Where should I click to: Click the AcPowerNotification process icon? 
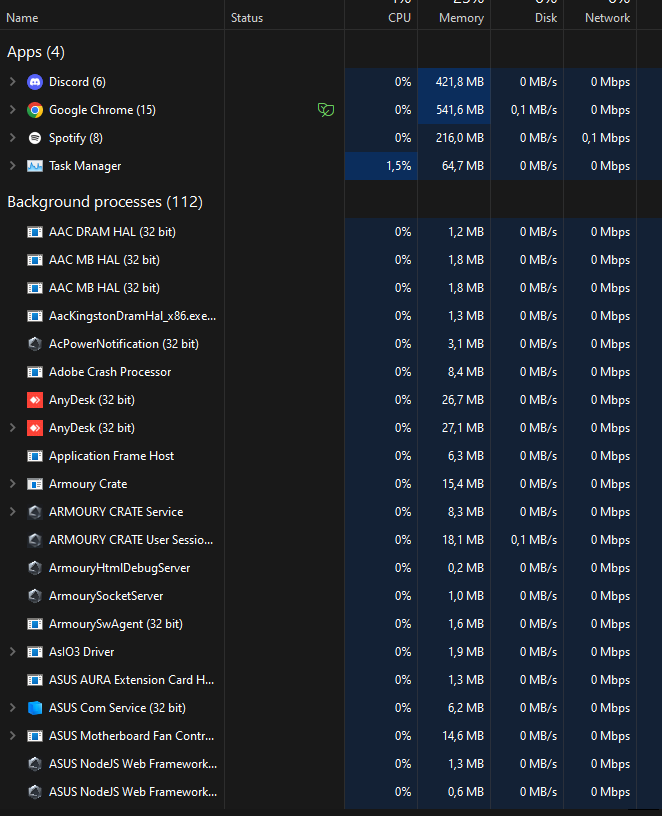tap(35, 344)
